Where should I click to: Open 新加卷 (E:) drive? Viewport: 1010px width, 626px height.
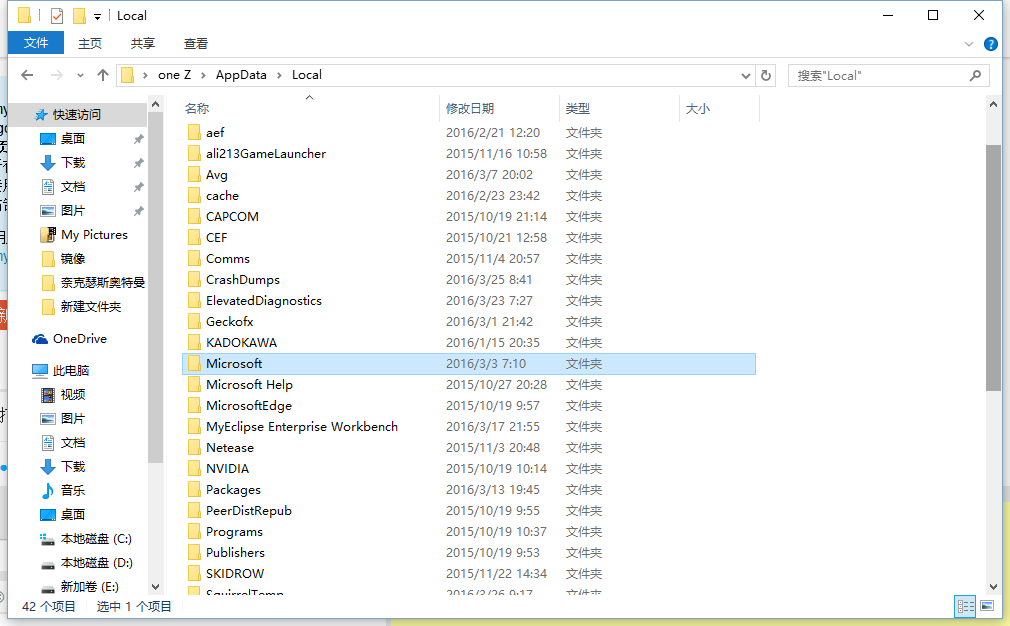(x=90, y=586)
